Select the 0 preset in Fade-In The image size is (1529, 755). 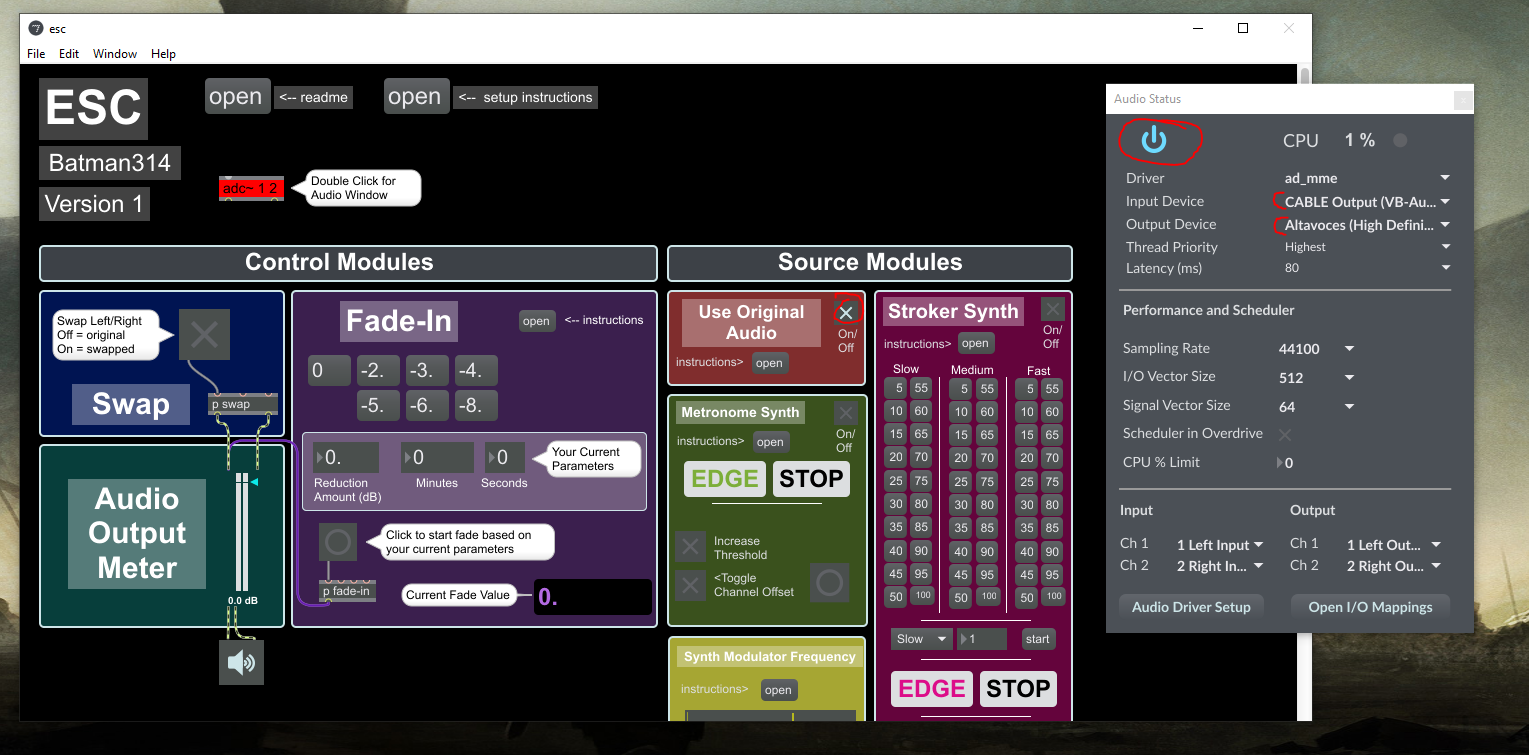coord(329,371)
